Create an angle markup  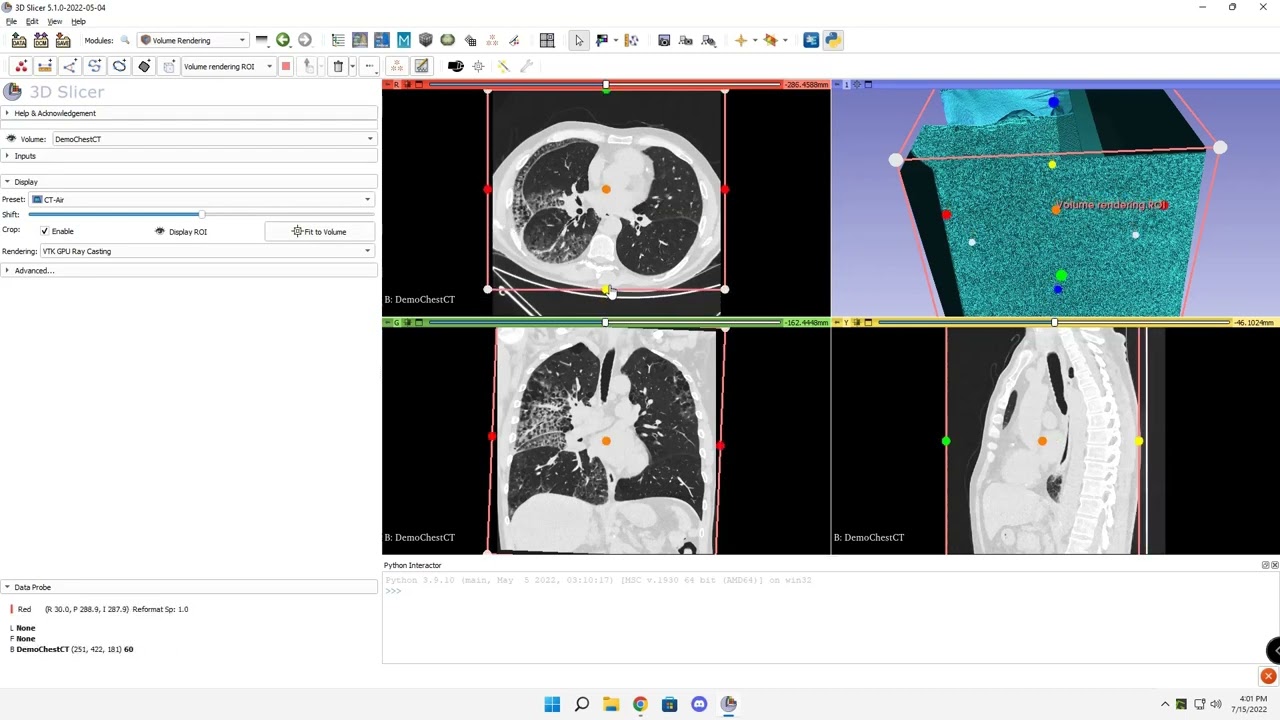[x=70, y=66]
